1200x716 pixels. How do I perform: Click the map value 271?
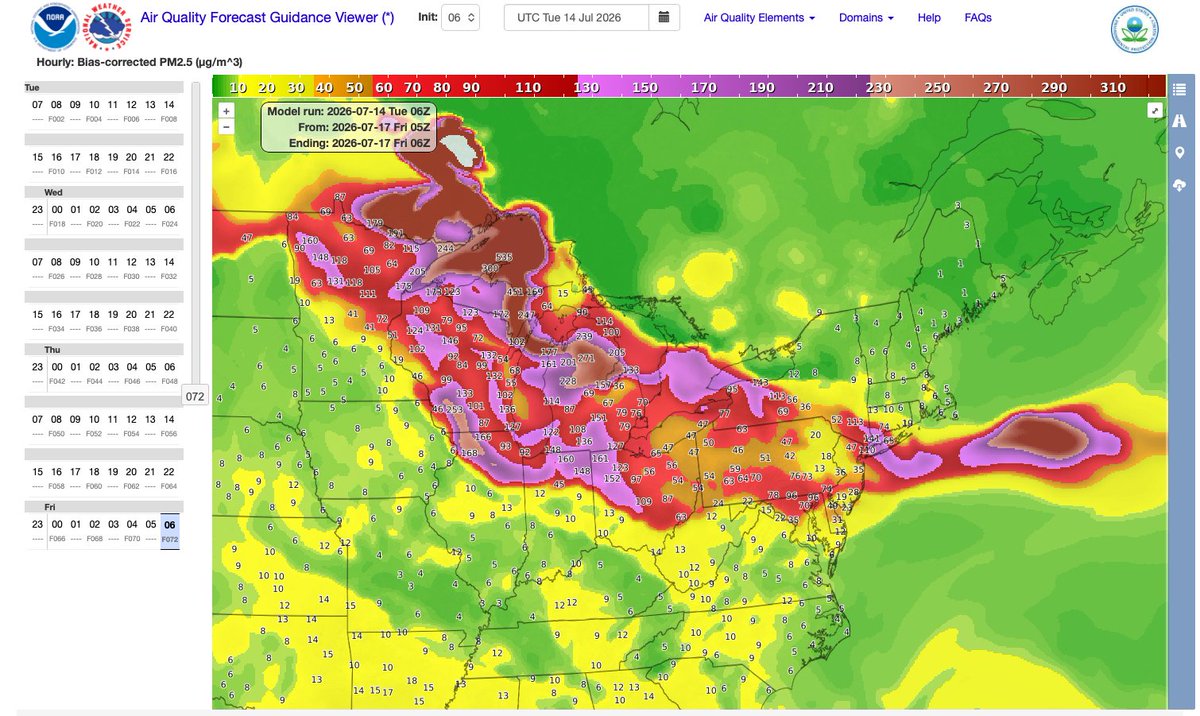[x=586, y=358]
